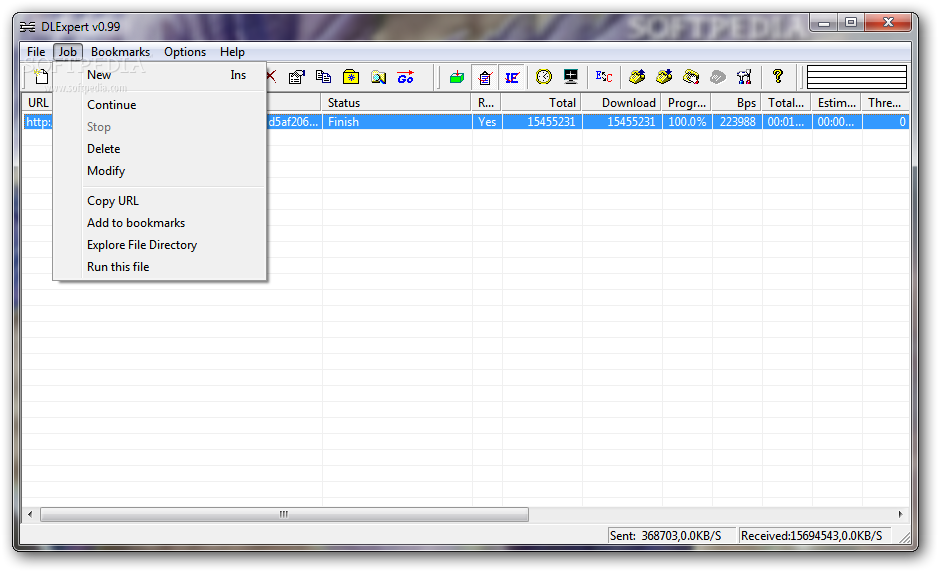
Task: Choose Continue from the Job menu
Action: 160,105
